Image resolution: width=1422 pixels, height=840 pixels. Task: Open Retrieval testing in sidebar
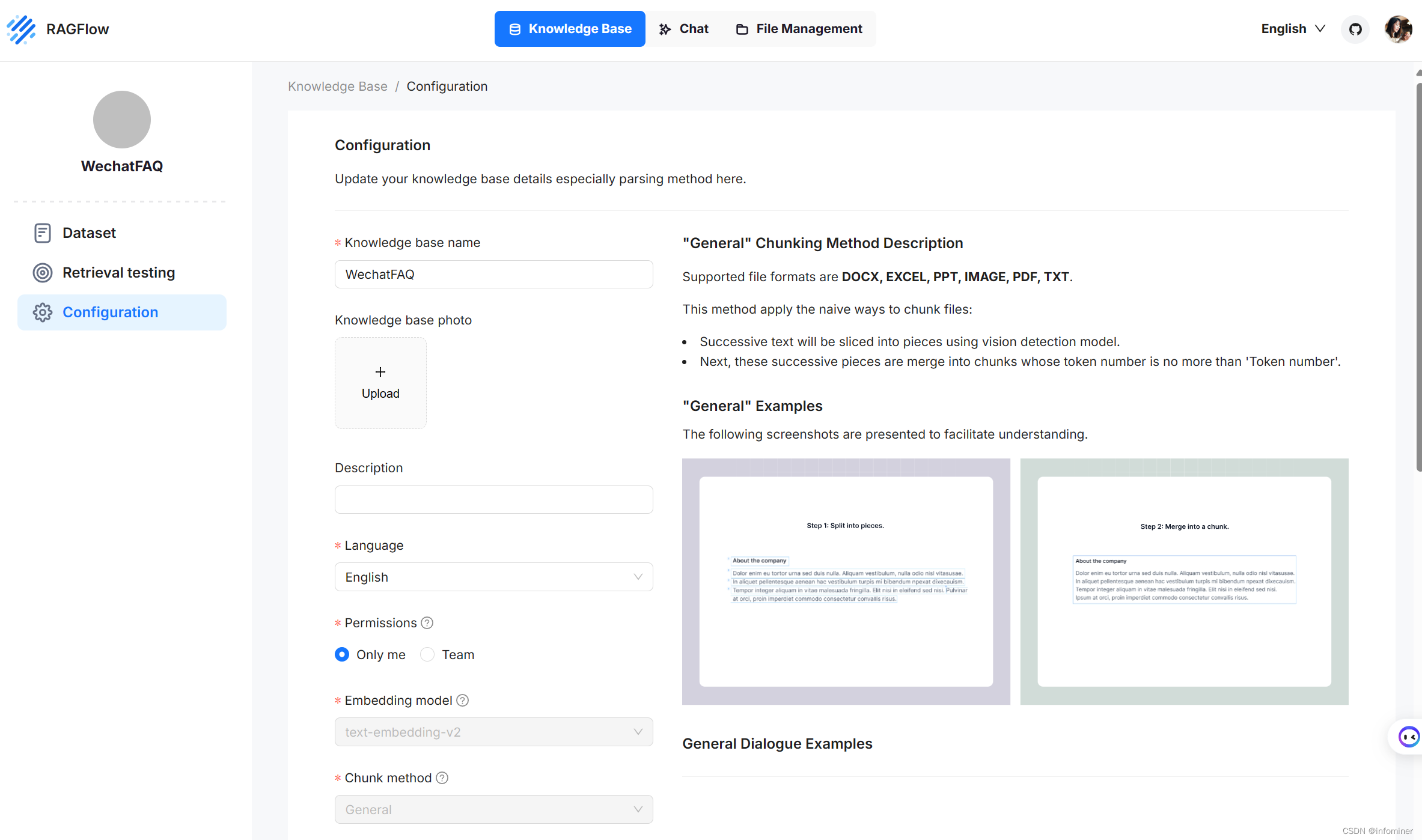[118, 273]
